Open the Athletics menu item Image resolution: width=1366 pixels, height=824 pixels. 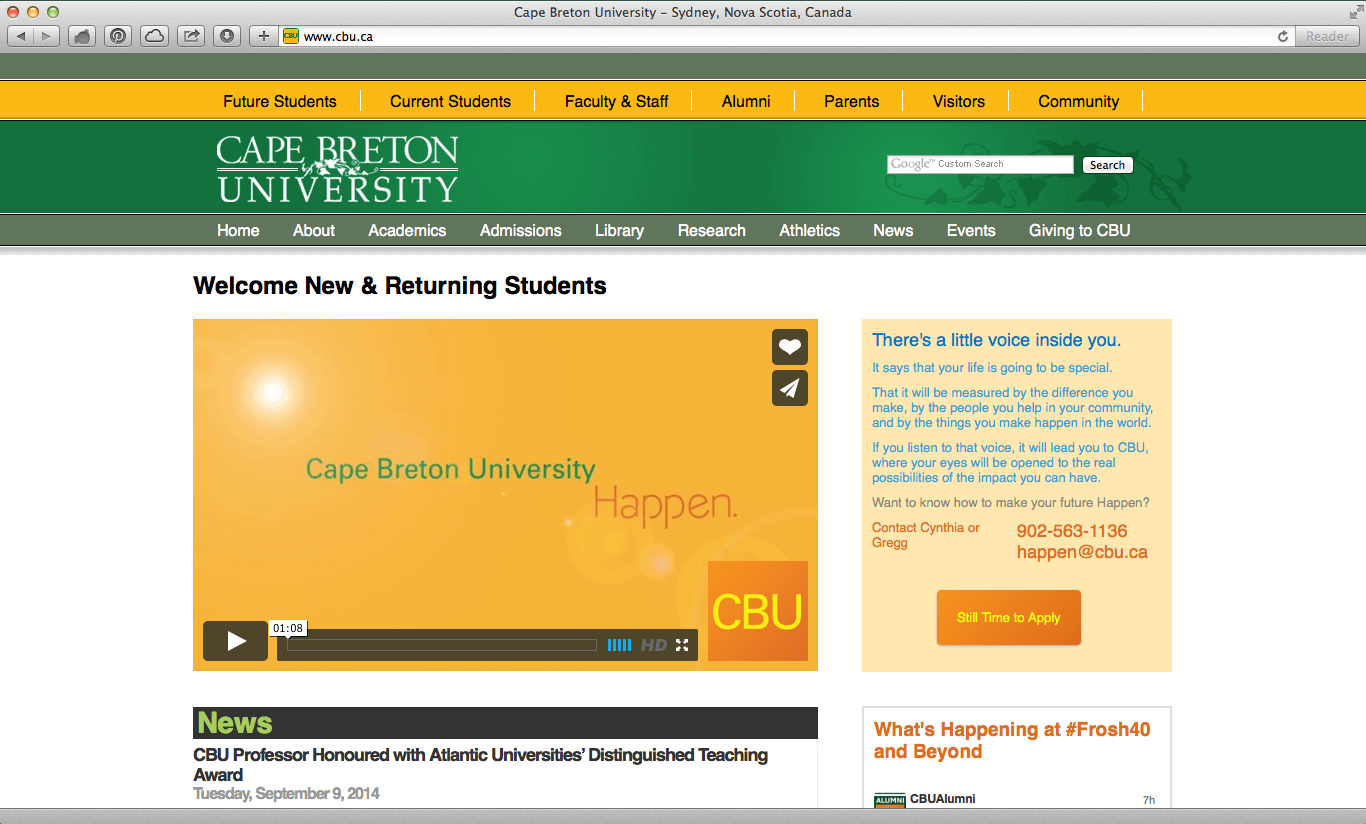coord(810,230)
